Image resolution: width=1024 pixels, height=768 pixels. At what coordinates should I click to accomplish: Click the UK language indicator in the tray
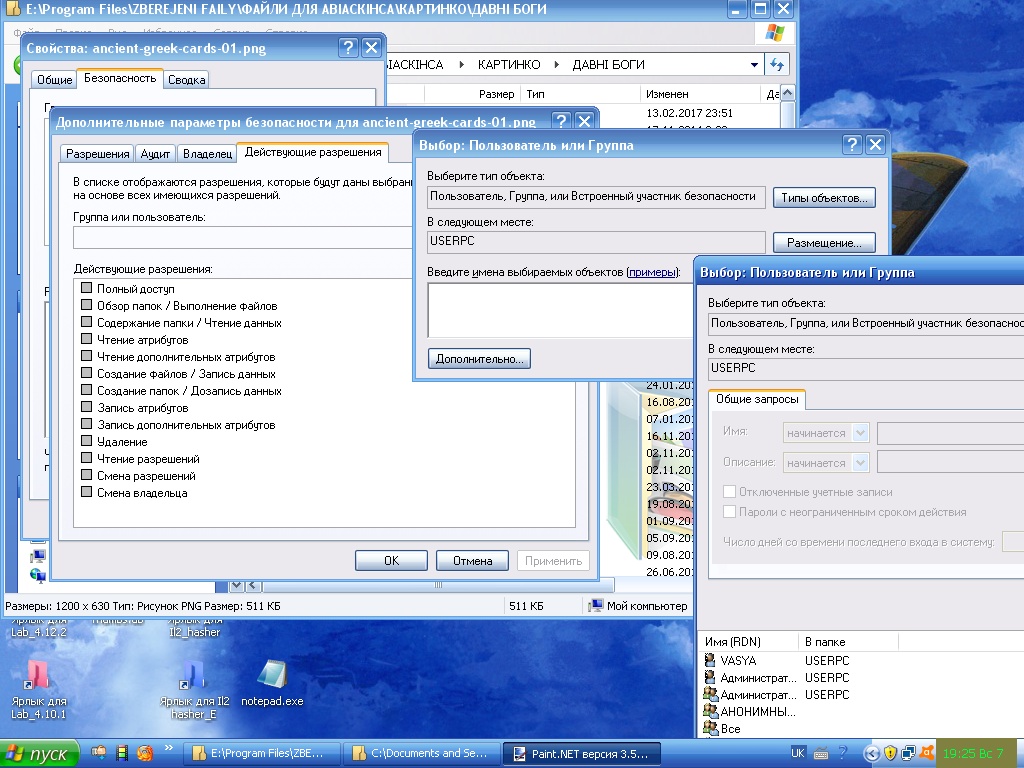798,753
